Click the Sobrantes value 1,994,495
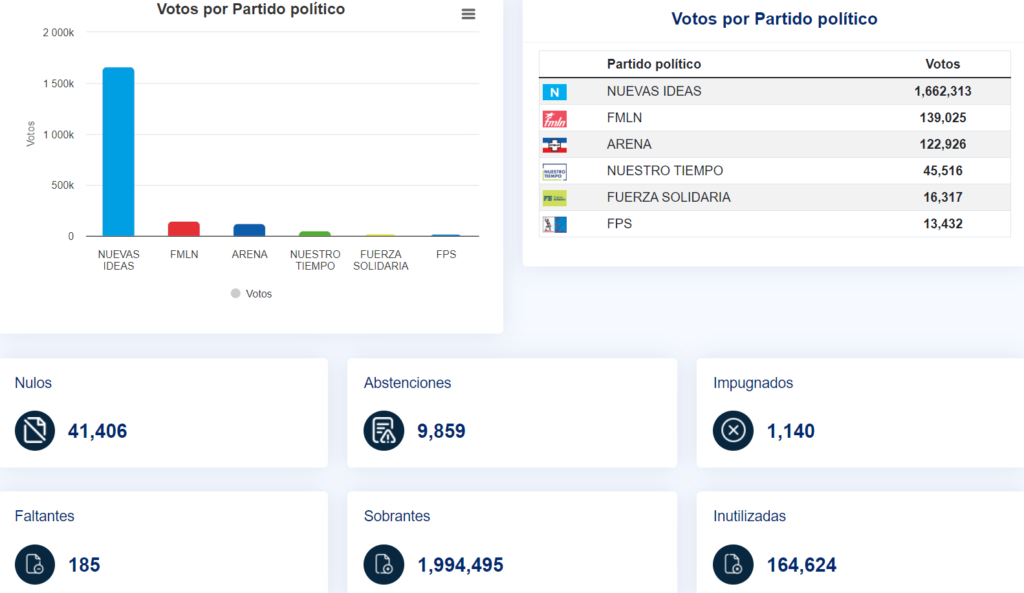This screenshot has height=593, width=1024. pyautogui.click(x=460, y=565)
